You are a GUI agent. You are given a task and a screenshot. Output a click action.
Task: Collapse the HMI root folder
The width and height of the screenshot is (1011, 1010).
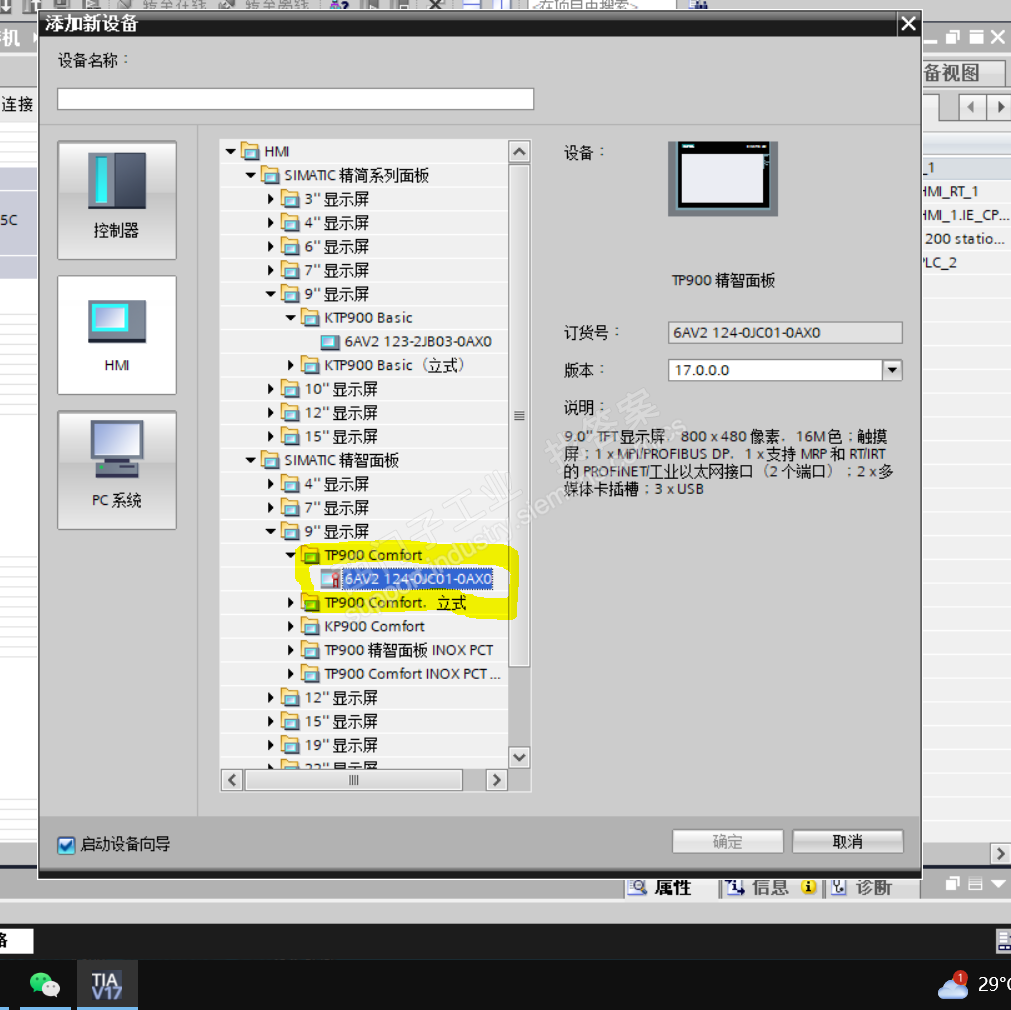coord(230,152)
